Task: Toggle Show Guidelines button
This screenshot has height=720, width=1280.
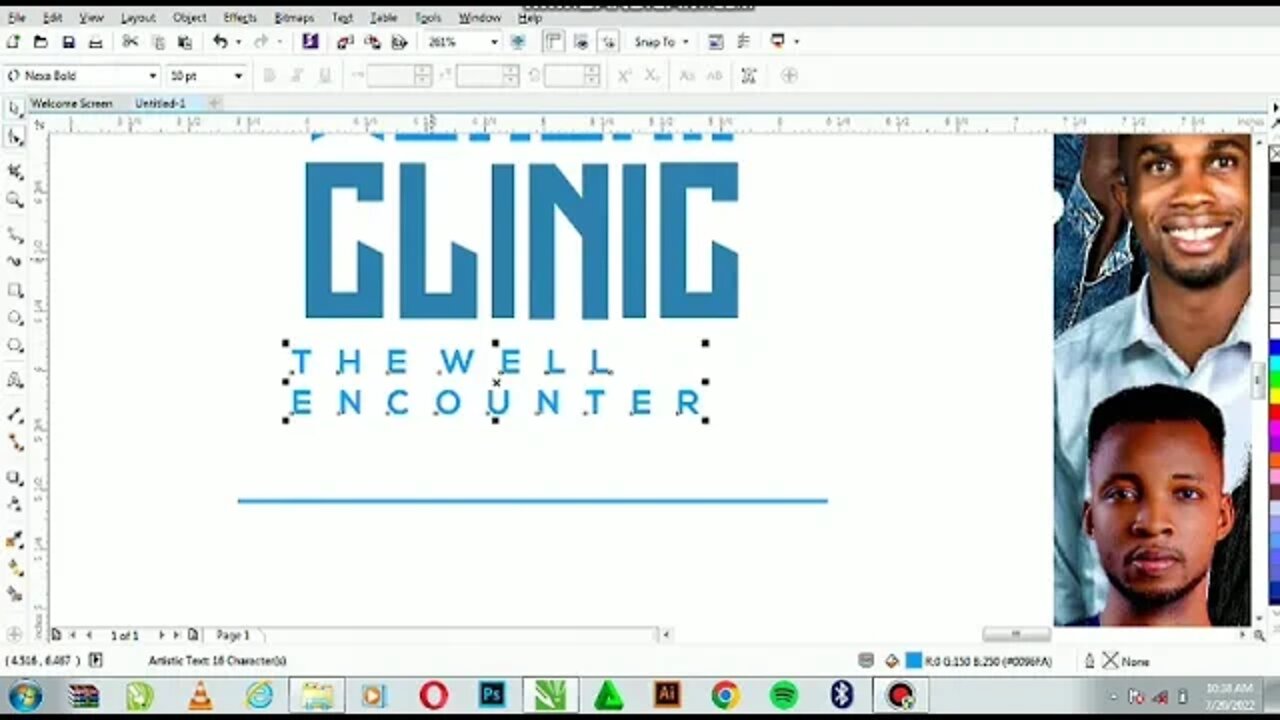Action: [x=608, y=42]
